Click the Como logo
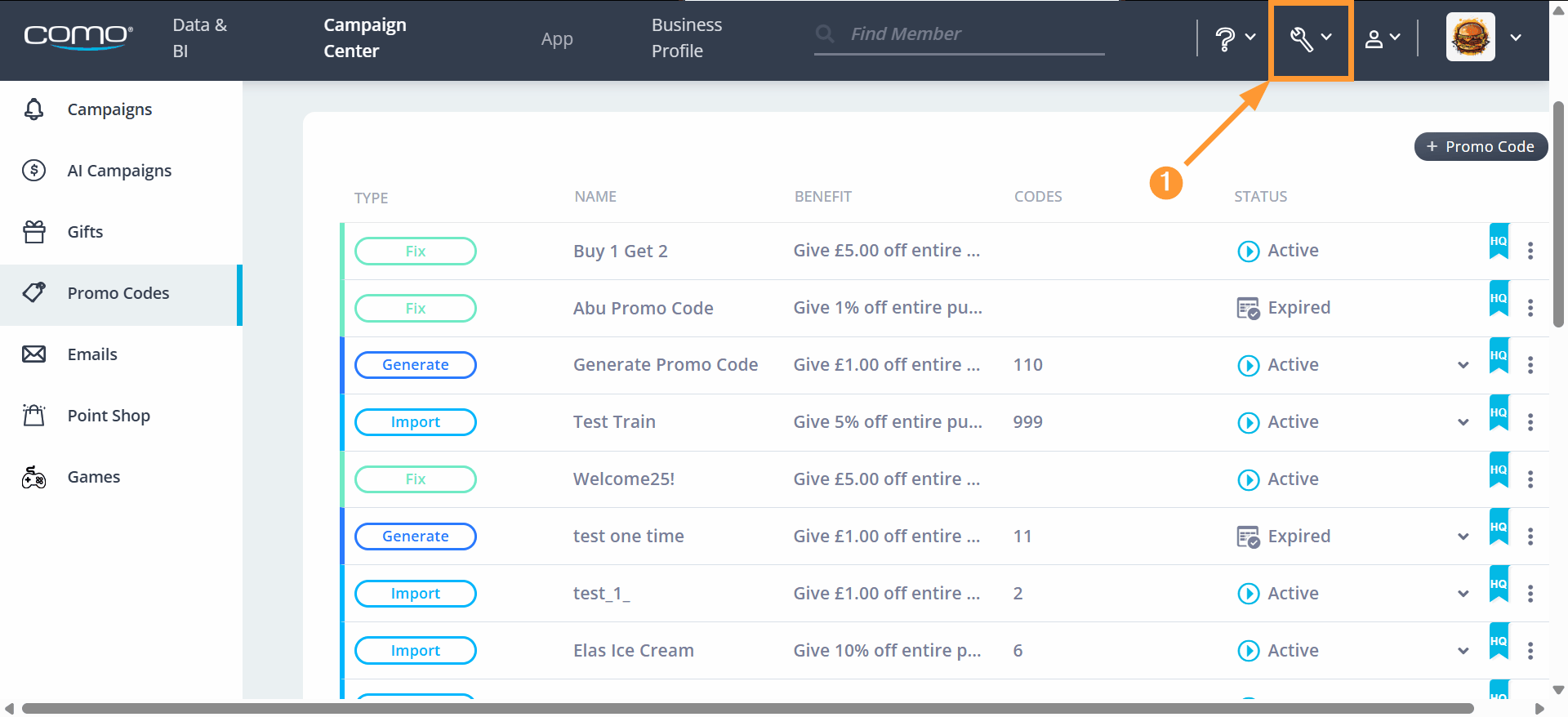Screen dimensions: 1568x717 click(x=78, y=37)
